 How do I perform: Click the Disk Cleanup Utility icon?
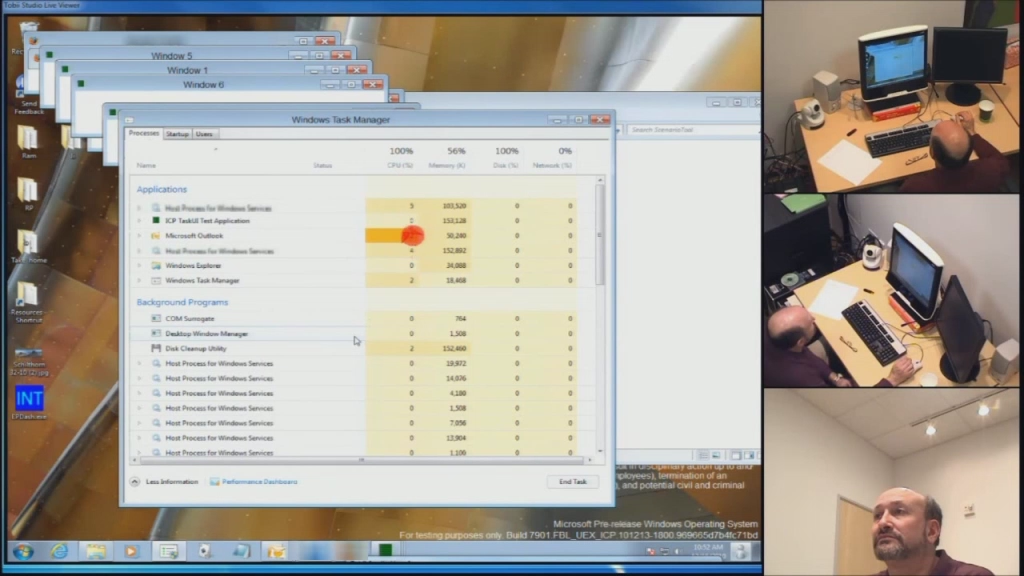[x=155, y=347]
